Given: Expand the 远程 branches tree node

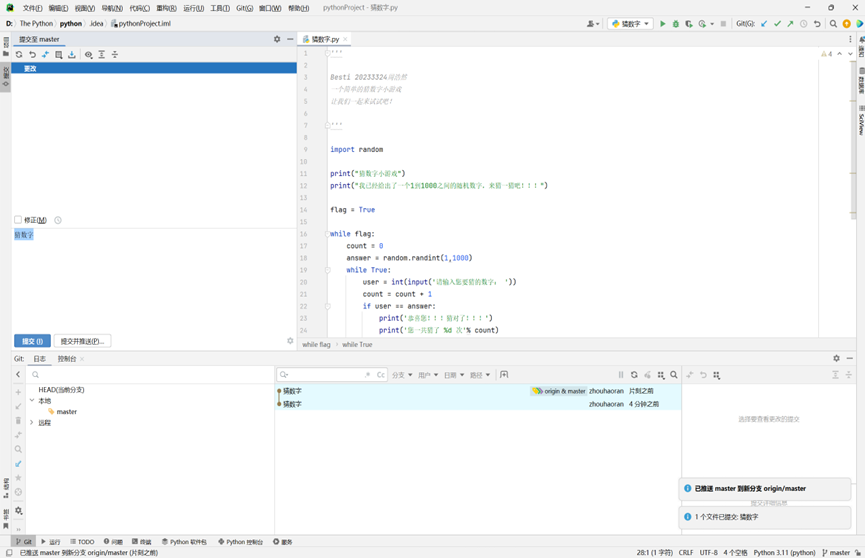Looking at the screenshot, I should click(32, 423).
